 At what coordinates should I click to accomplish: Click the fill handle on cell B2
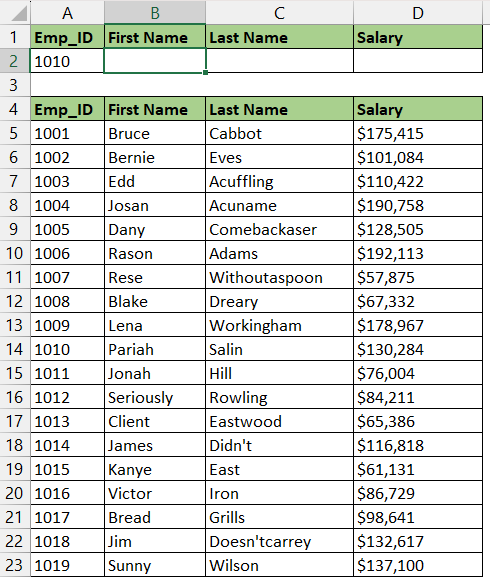[x=205, y=72]
